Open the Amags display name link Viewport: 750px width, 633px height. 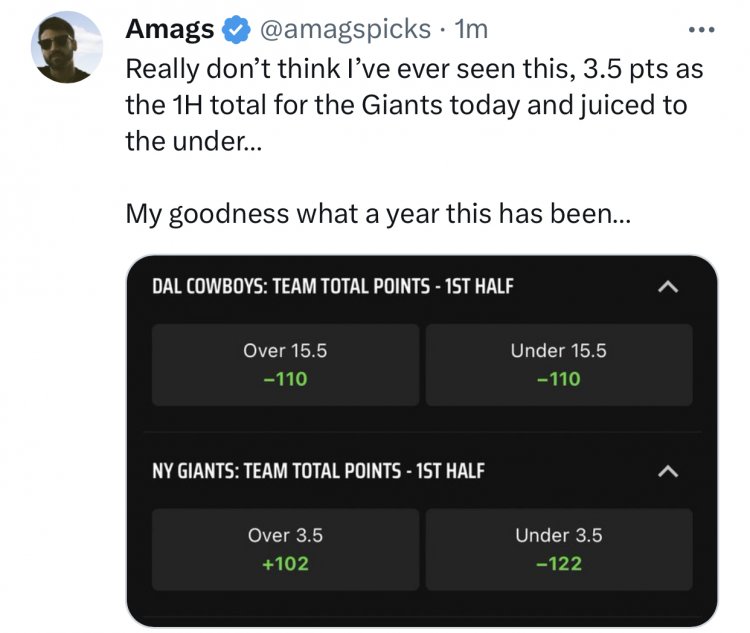[170, 29]
